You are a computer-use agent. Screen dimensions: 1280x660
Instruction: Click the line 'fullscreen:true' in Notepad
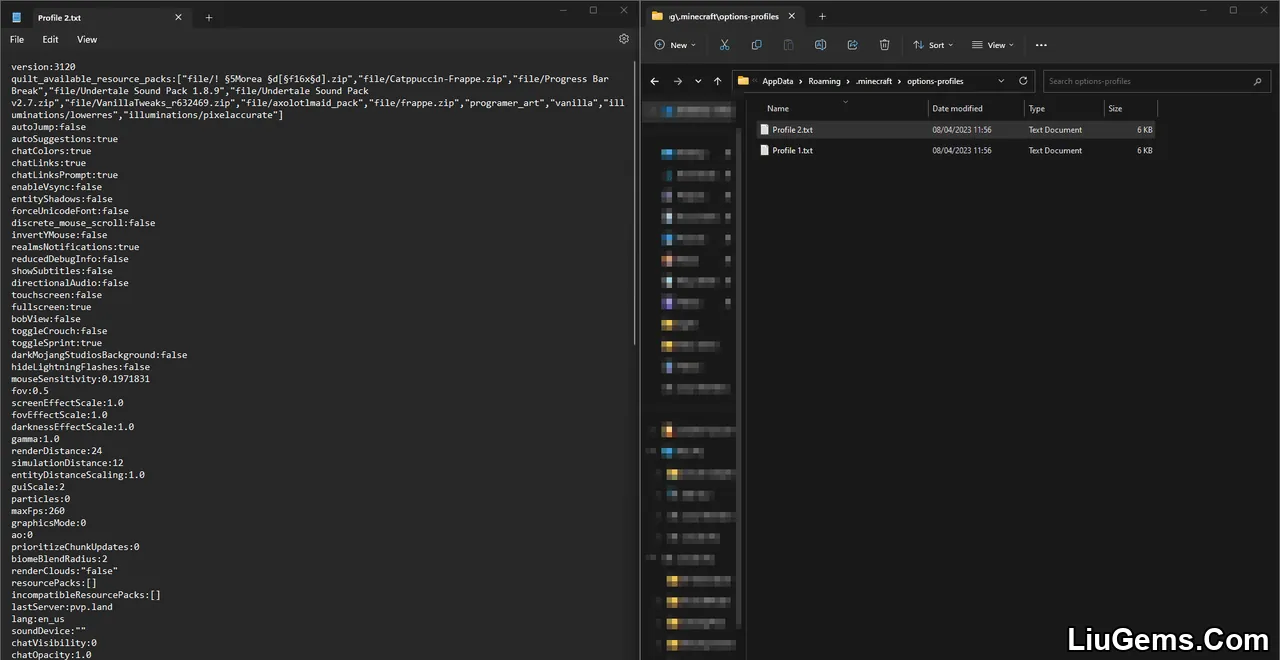[51, 307]
